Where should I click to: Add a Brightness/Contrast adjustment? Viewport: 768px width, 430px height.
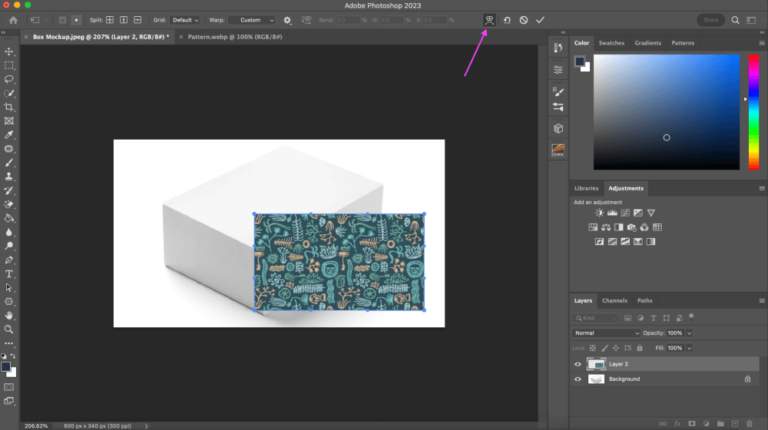click(599, 213)
